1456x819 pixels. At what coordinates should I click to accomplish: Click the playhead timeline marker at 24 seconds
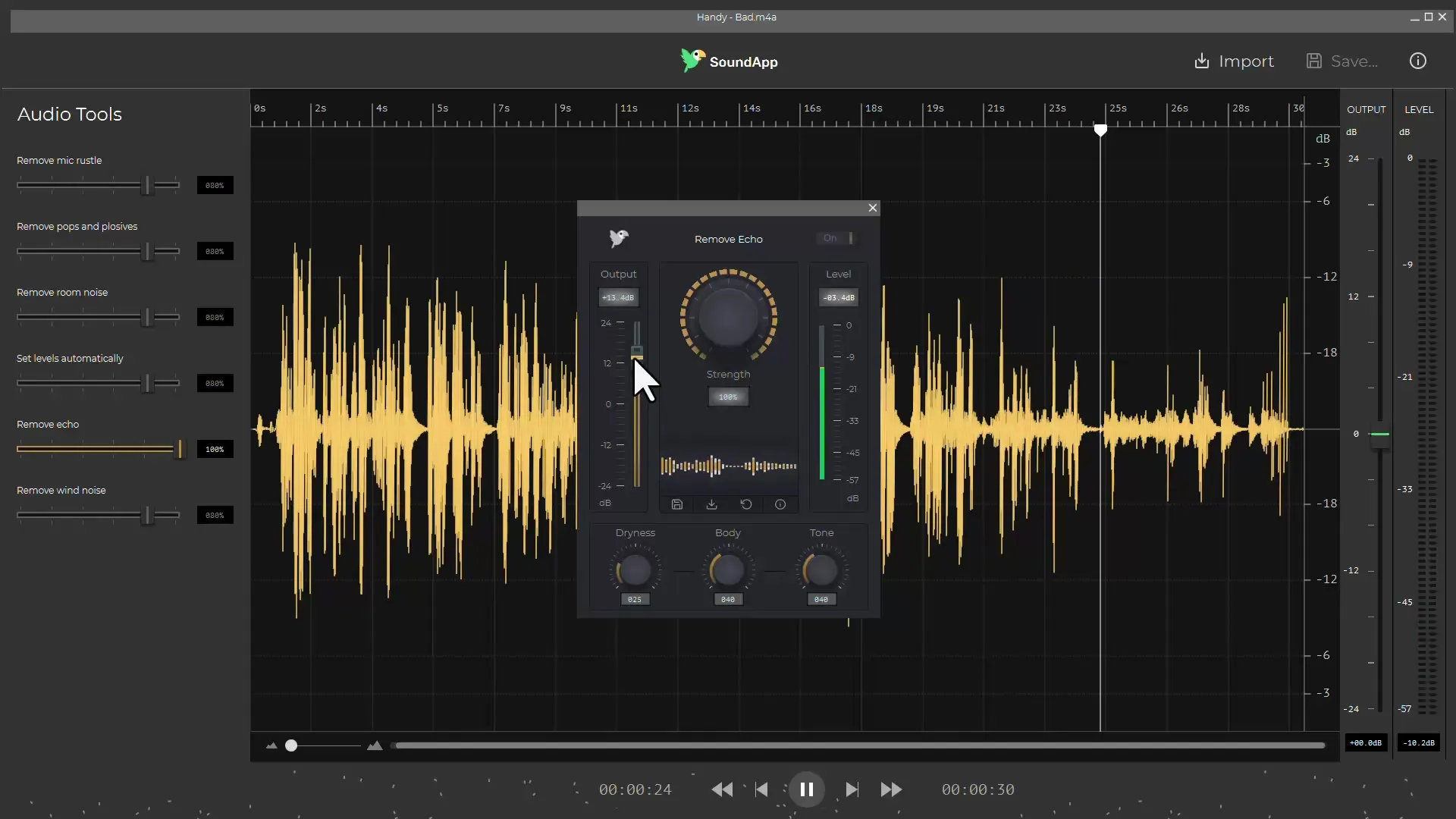point(1100,128)
